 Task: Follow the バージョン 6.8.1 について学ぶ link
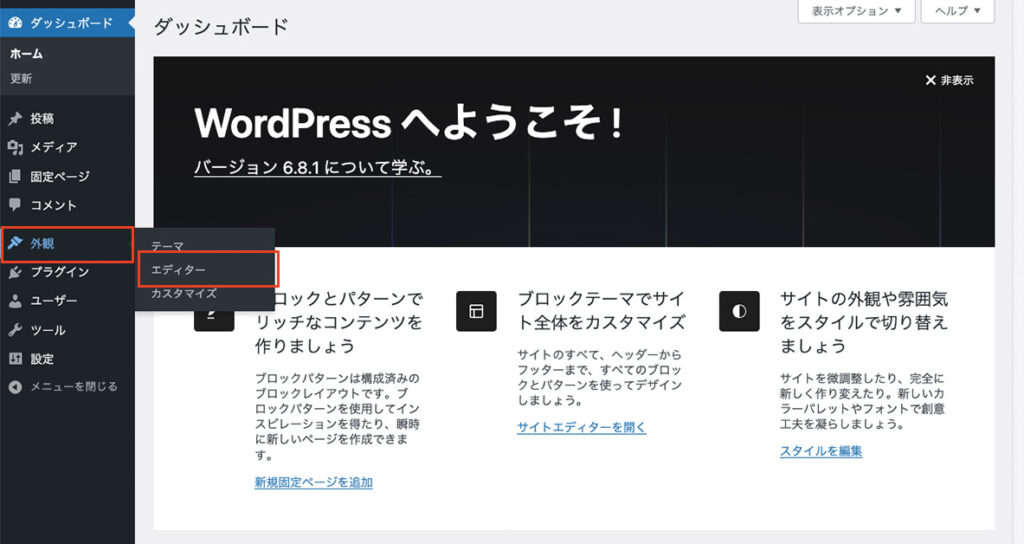[317, 167]
